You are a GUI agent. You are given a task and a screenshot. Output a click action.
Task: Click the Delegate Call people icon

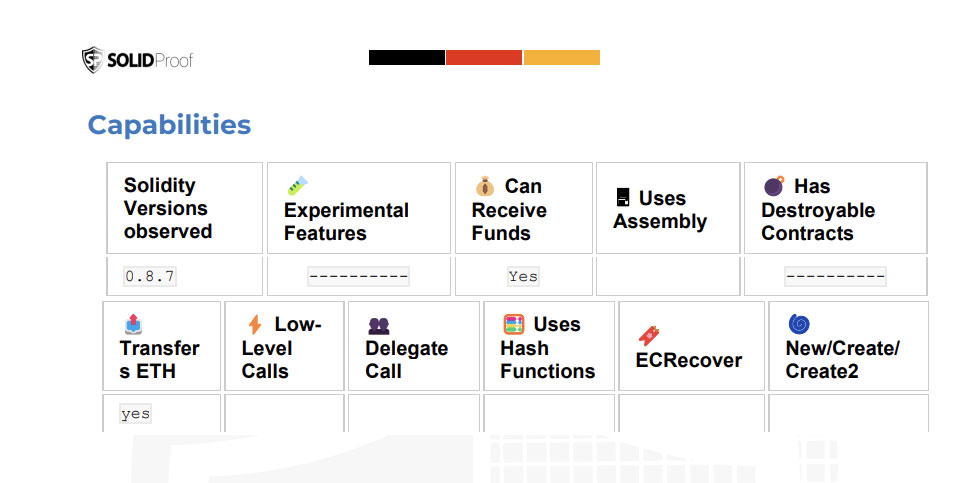coord(378,326)
